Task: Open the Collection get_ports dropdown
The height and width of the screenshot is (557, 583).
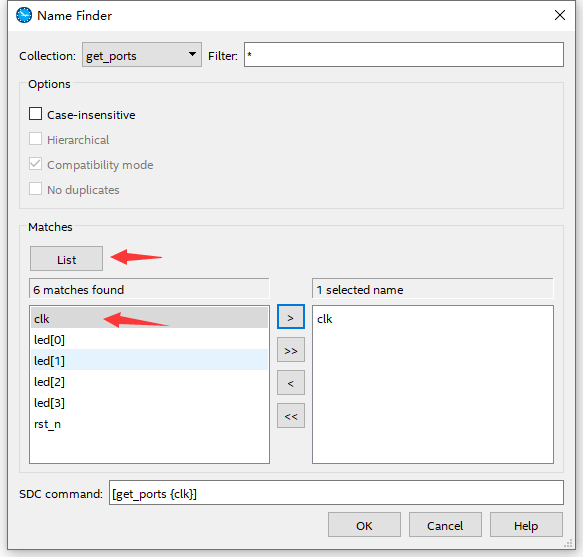Action: pyautogui.click(x=142, y=55)
